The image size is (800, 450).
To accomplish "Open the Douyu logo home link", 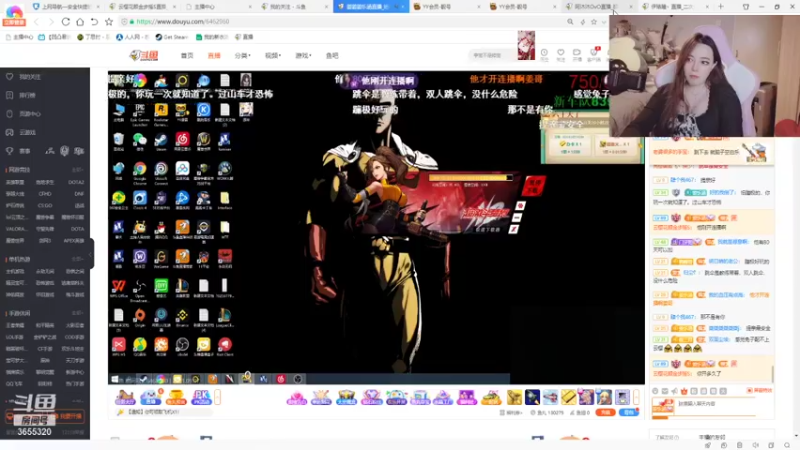I will (144, 55).
